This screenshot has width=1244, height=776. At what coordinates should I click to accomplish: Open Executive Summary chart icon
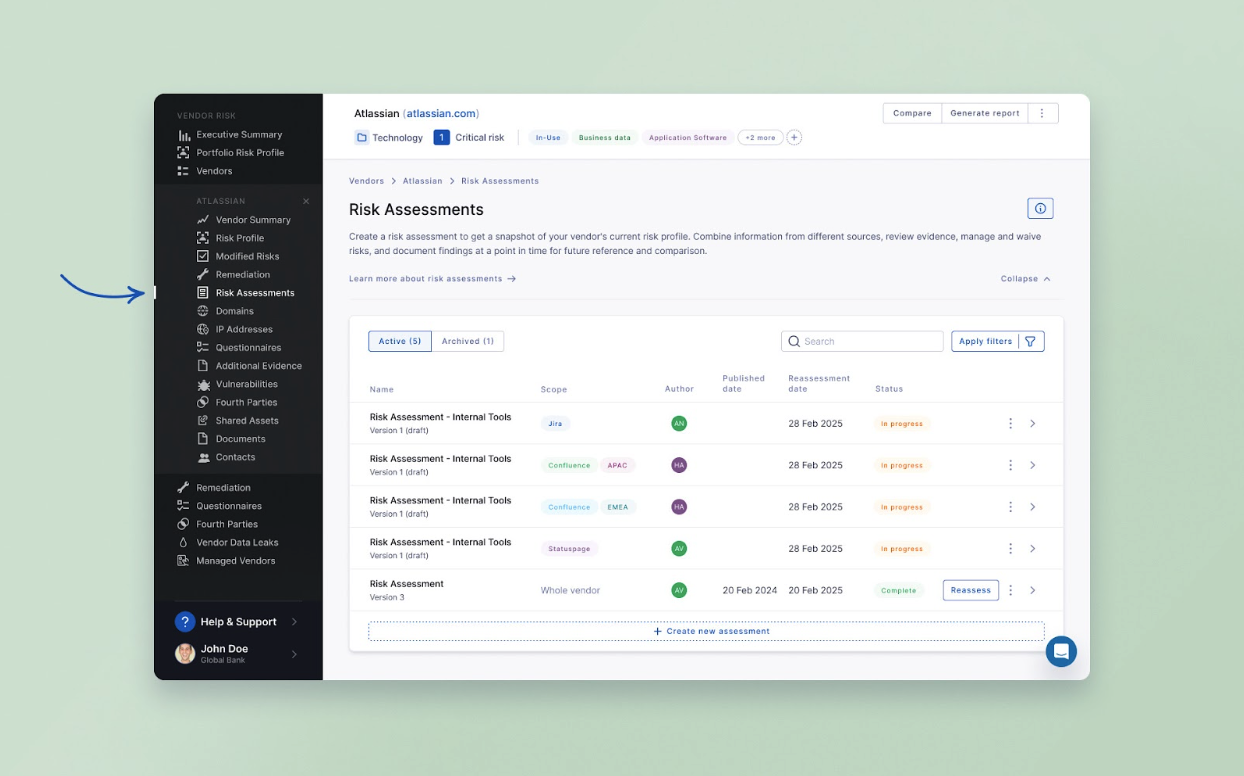183,135
